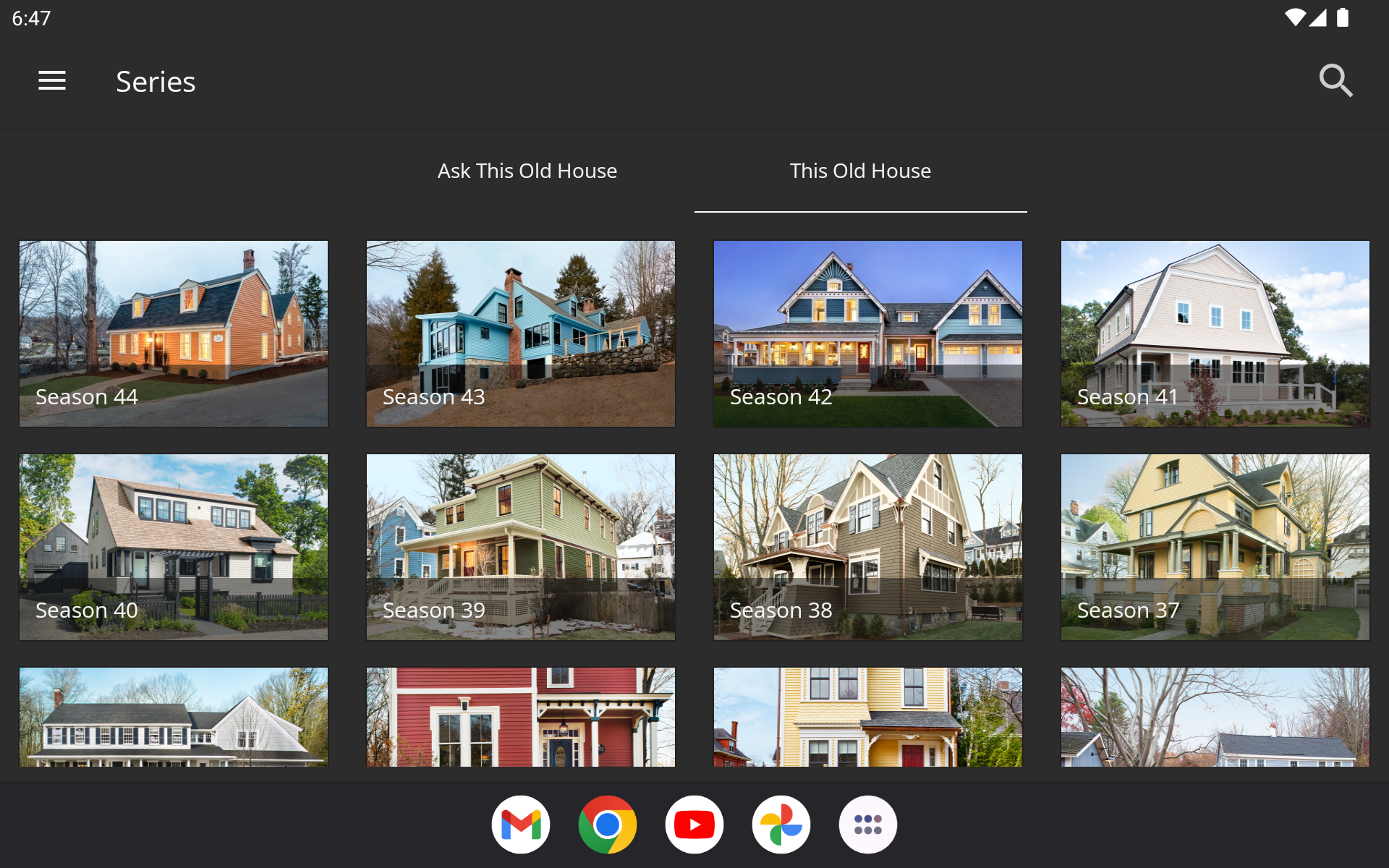Select the This Old House tab

[861, 171]
